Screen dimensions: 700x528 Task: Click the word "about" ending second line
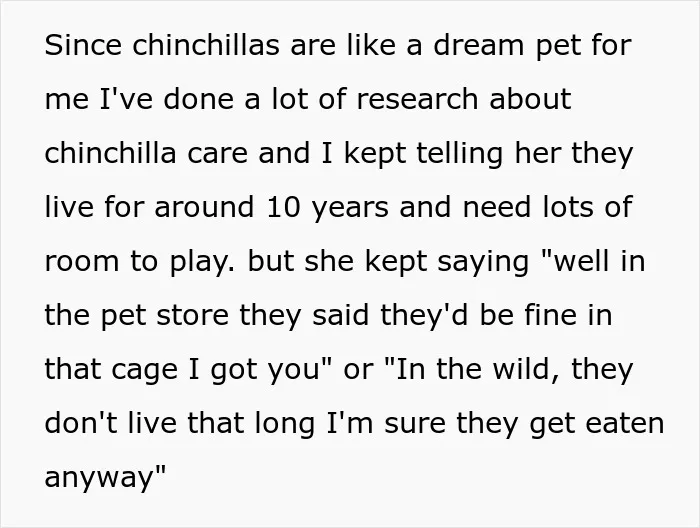[x=530, y=99]
